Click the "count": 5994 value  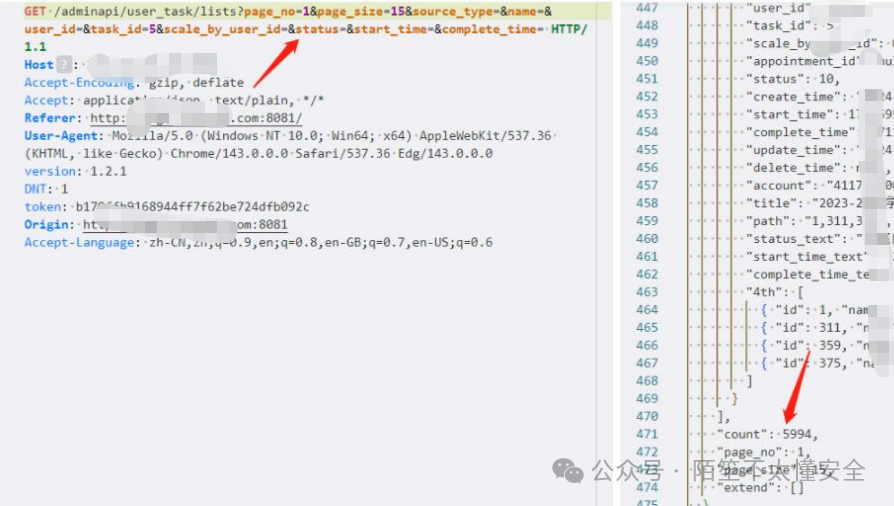(x=797, y=434)
